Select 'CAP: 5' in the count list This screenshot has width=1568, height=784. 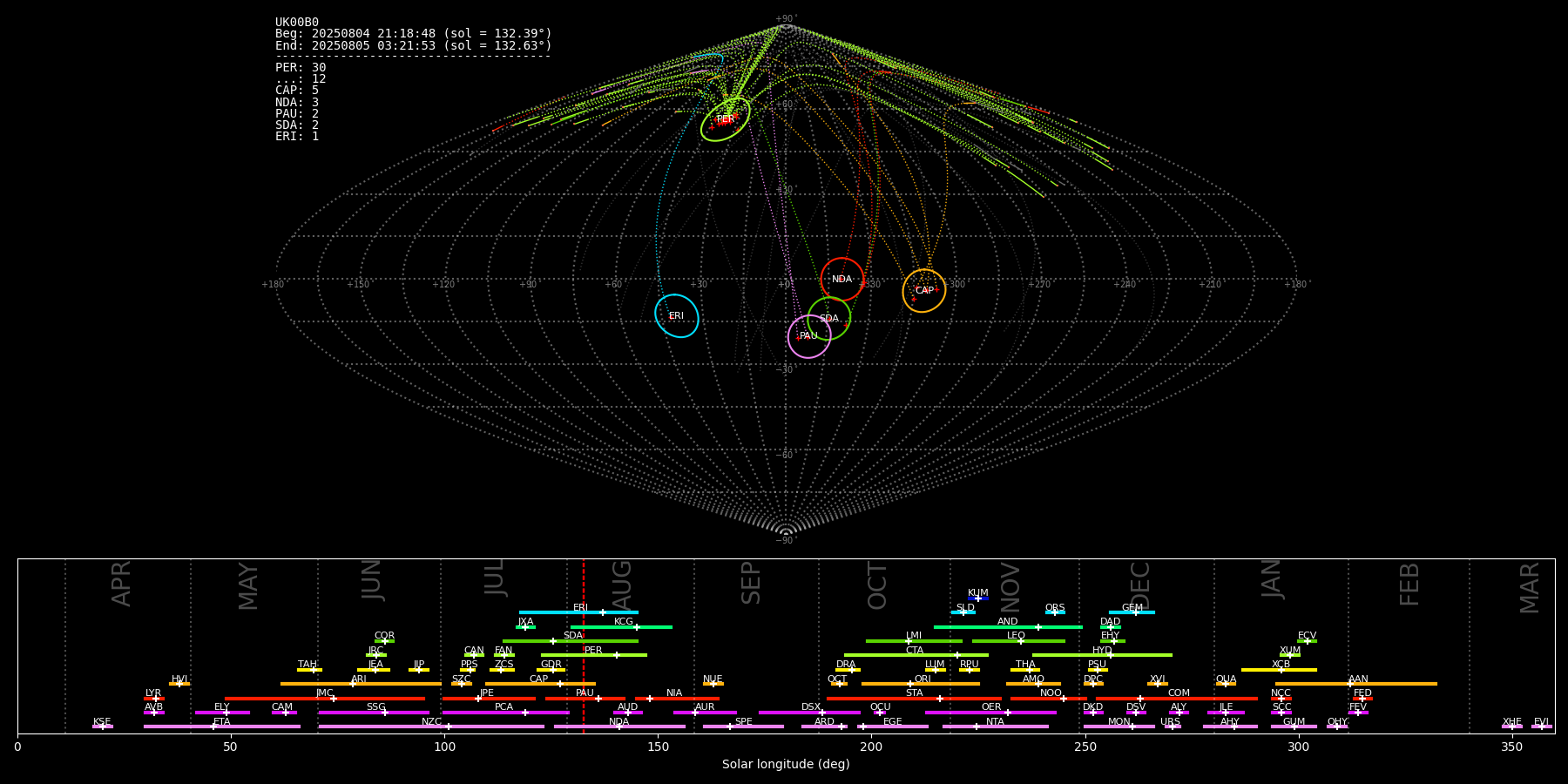coord(297,91)
